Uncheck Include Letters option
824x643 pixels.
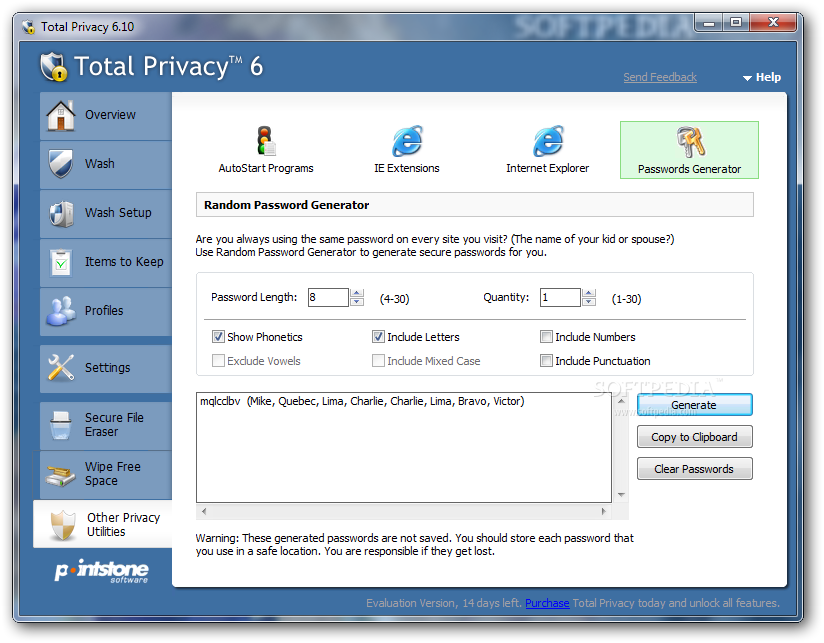378,337
